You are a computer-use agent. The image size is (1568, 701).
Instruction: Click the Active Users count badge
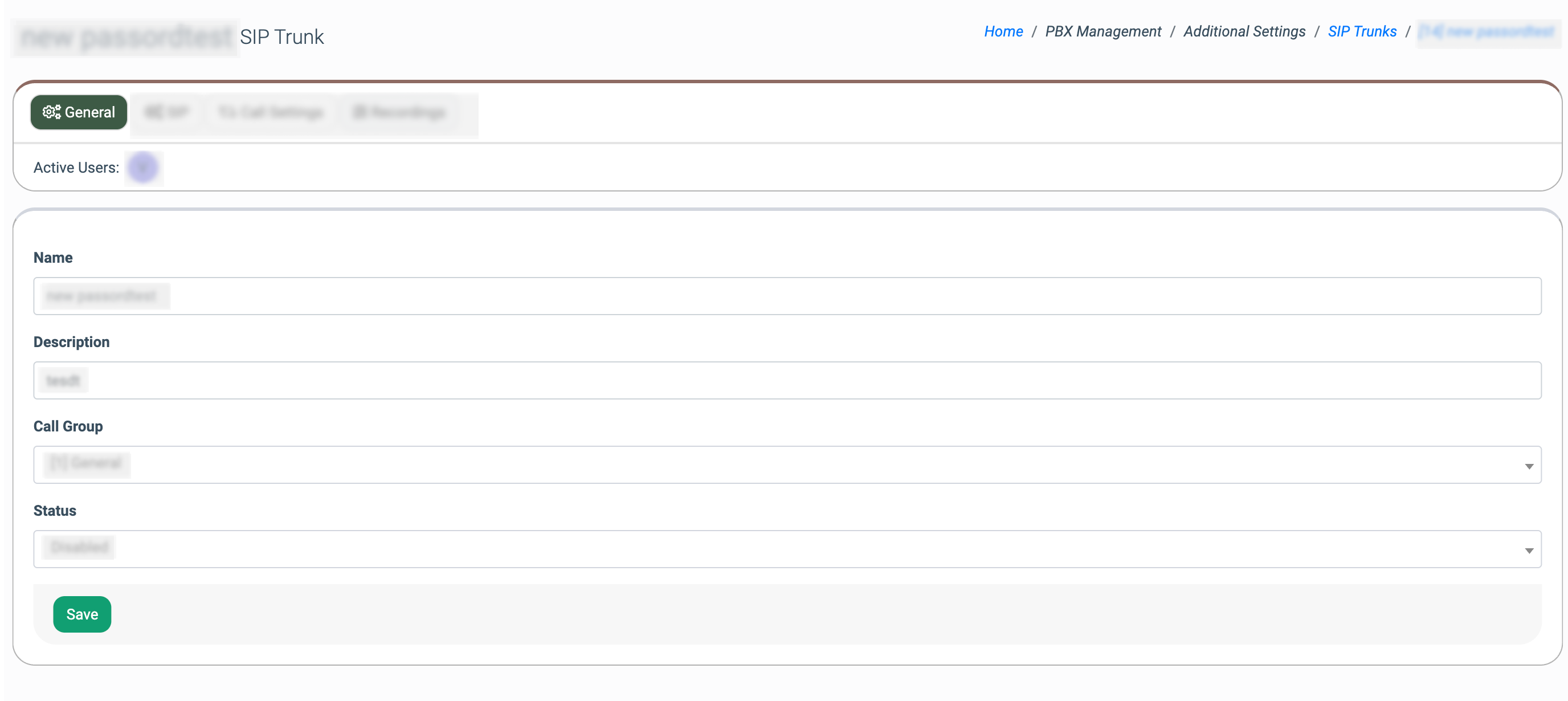143,168
